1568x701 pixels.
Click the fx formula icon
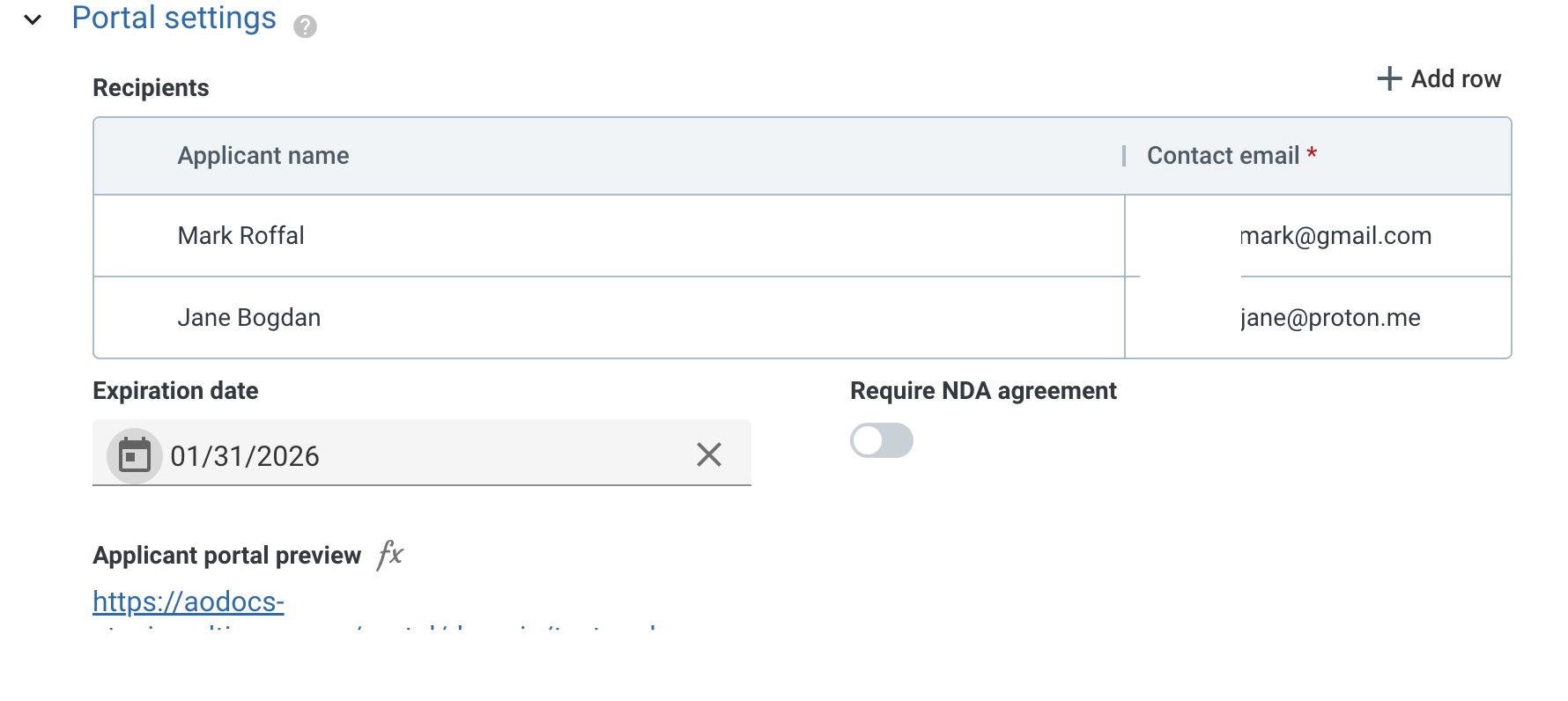point(390,555)
